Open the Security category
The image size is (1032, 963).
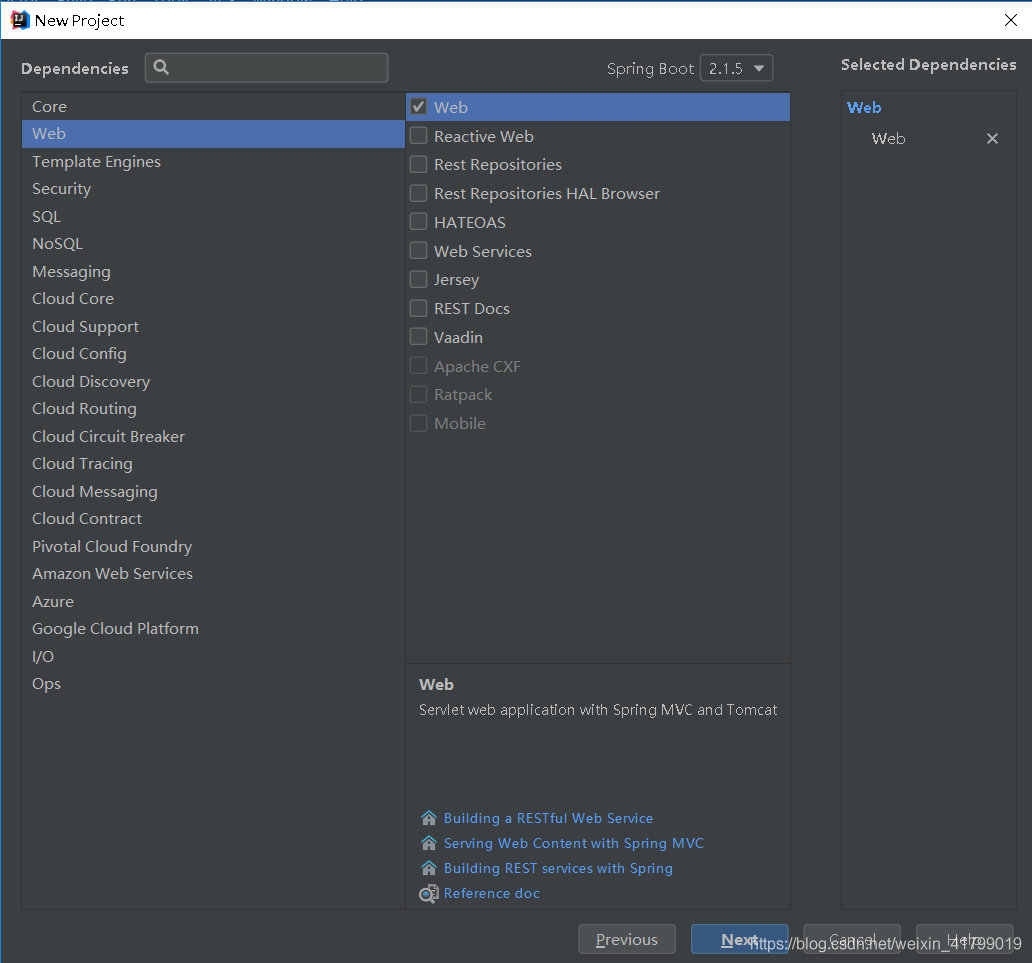pos(213,189)
